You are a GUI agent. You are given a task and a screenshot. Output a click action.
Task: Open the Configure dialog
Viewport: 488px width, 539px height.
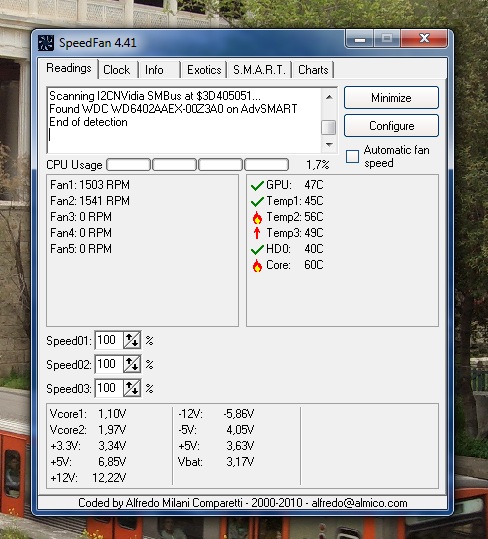click(391, 126)
